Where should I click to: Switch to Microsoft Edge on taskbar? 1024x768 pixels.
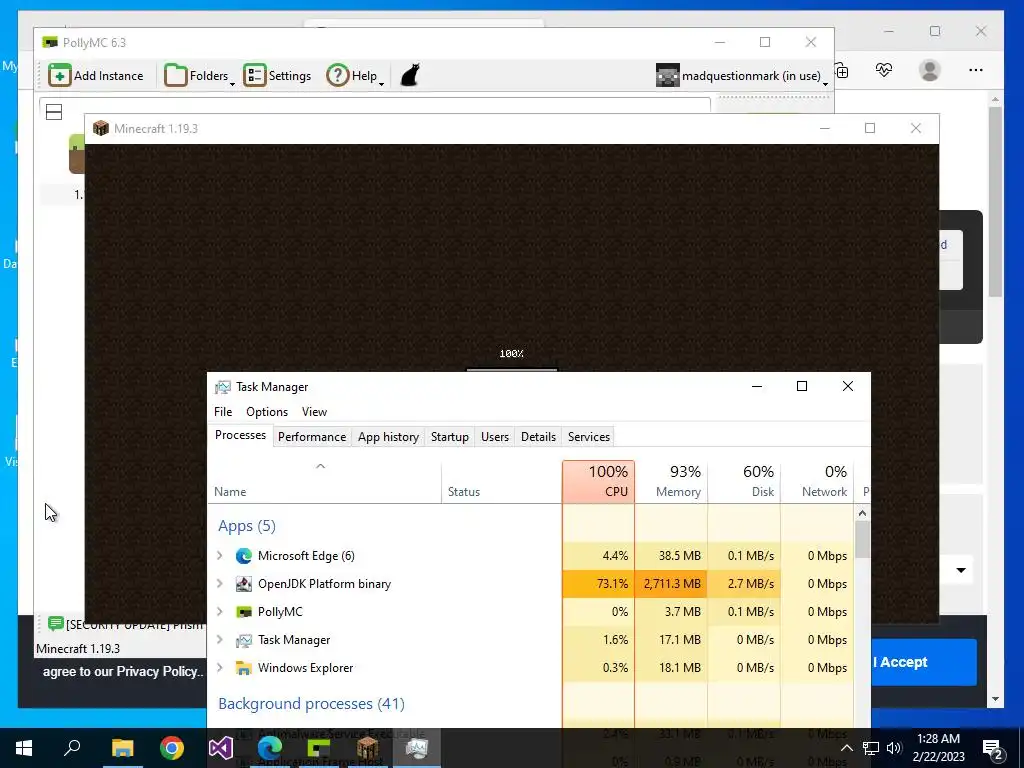(x=270, y=748)
